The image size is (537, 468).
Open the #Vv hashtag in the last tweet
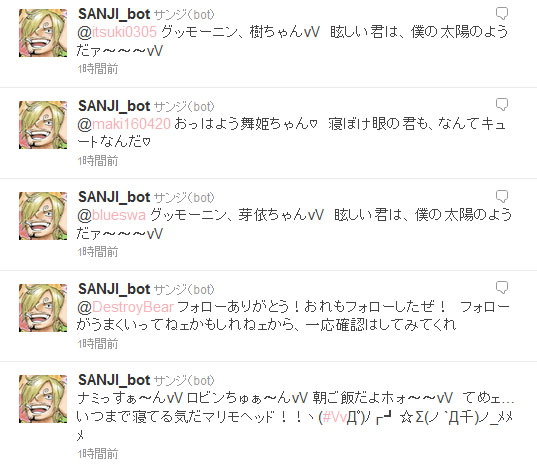pyautogui.click(x=335, y=417)
